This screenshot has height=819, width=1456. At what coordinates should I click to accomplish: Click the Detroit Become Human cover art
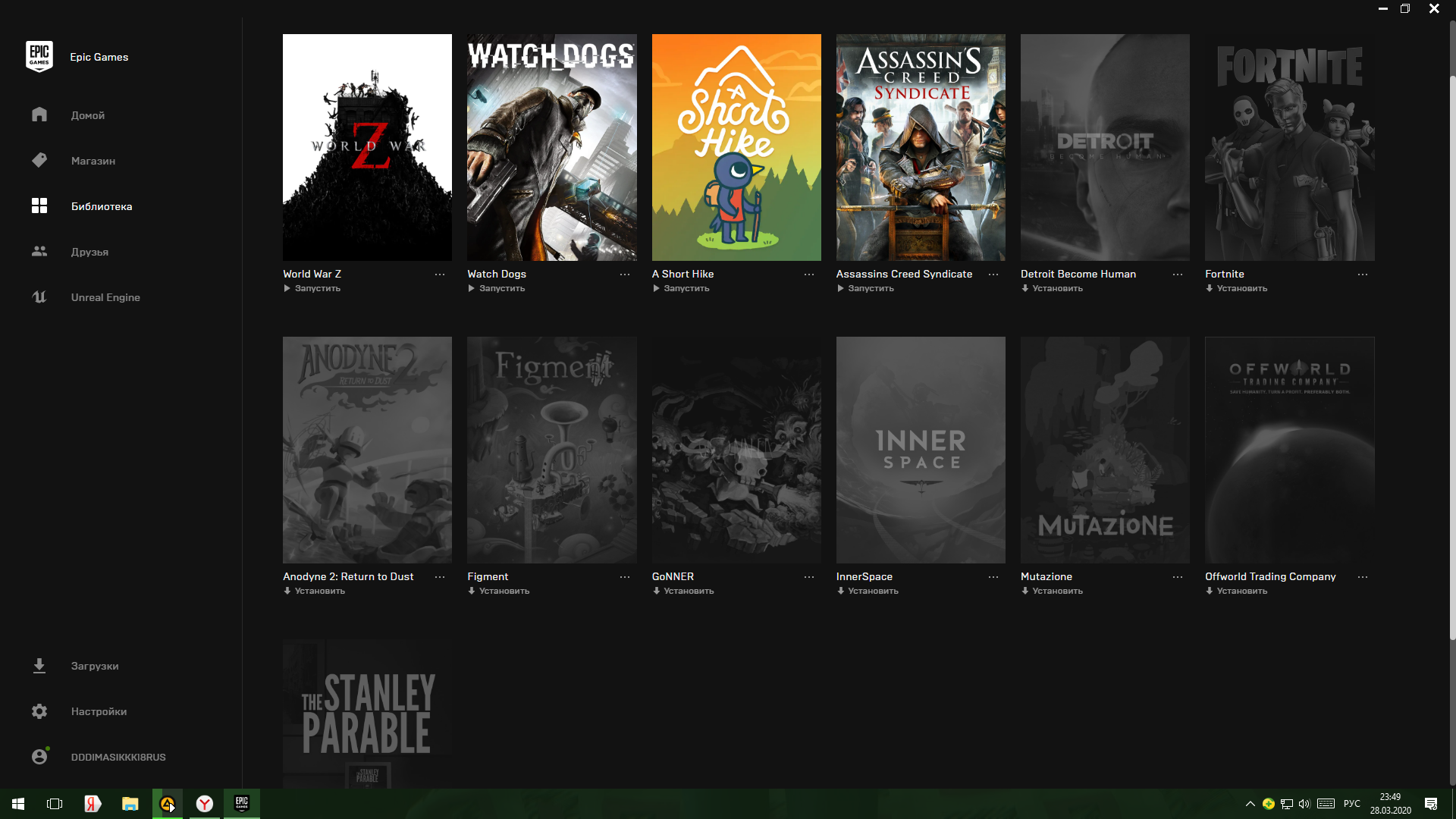tap(1105, 147)
